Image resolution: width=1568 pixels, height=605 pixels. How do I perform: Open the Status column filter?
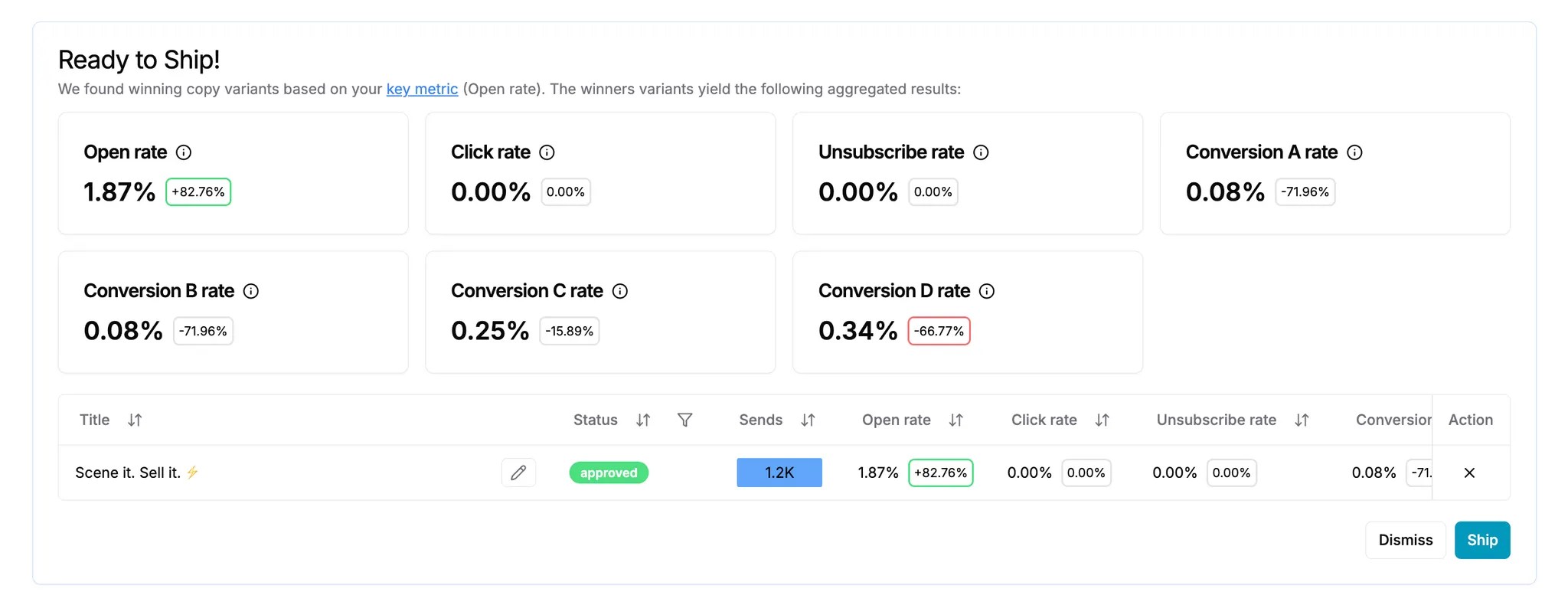tap(685, 420)
